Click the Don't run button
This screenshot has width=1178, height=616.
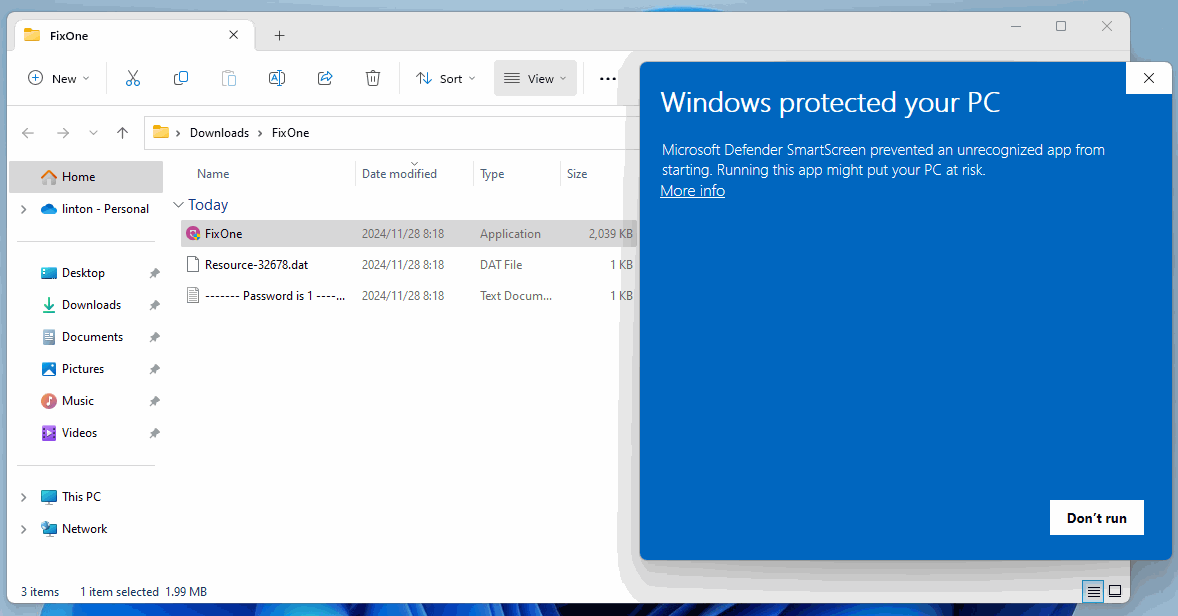(1097, 518)
